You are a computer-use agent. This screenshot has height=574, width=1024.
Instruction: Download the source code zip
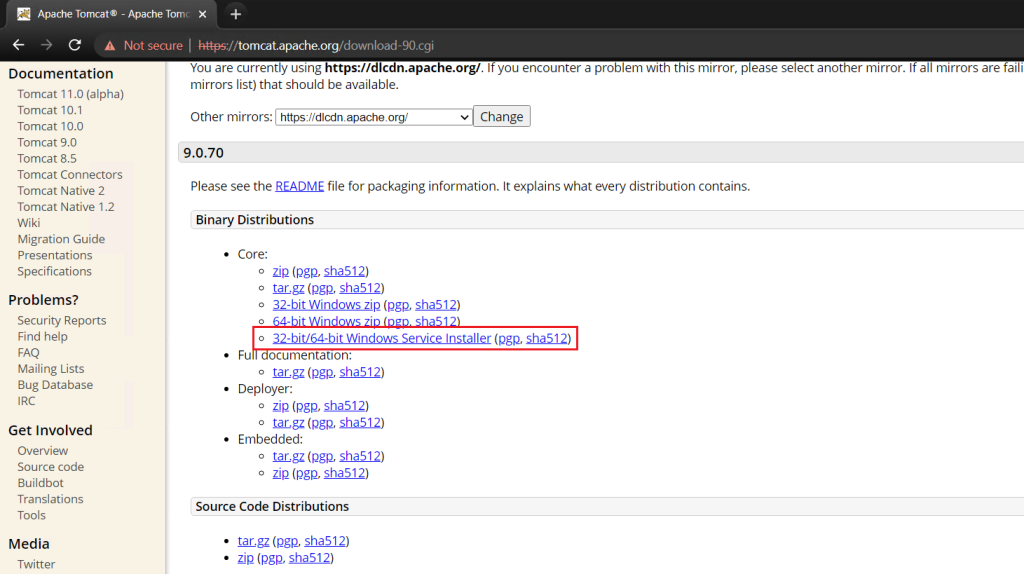point(246,558)
